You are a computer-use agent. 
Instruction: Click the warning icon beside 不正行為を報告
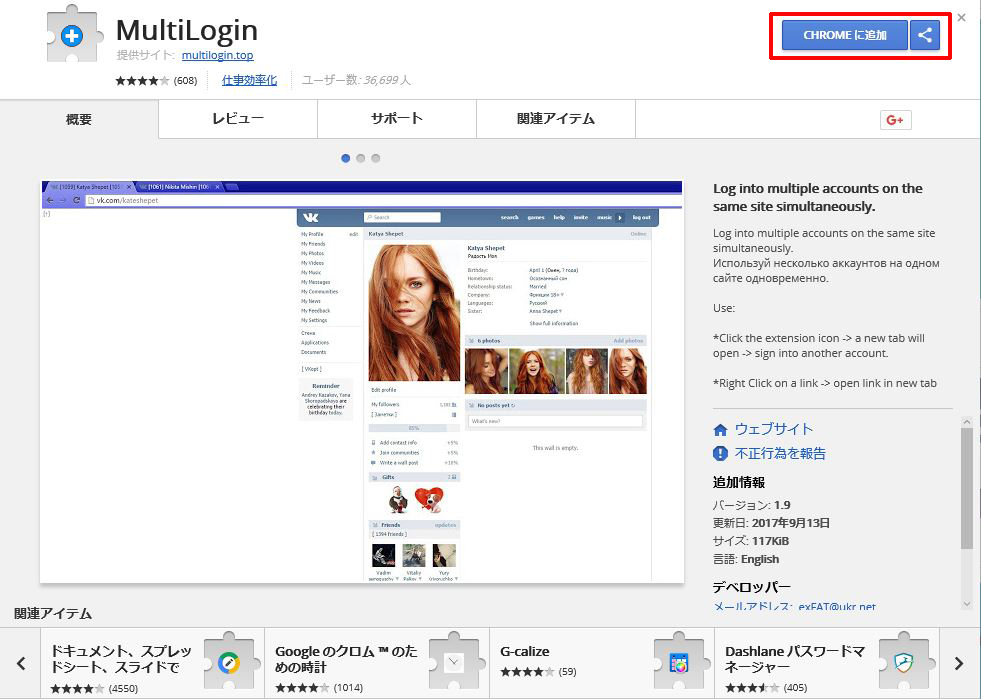(720, 454)
